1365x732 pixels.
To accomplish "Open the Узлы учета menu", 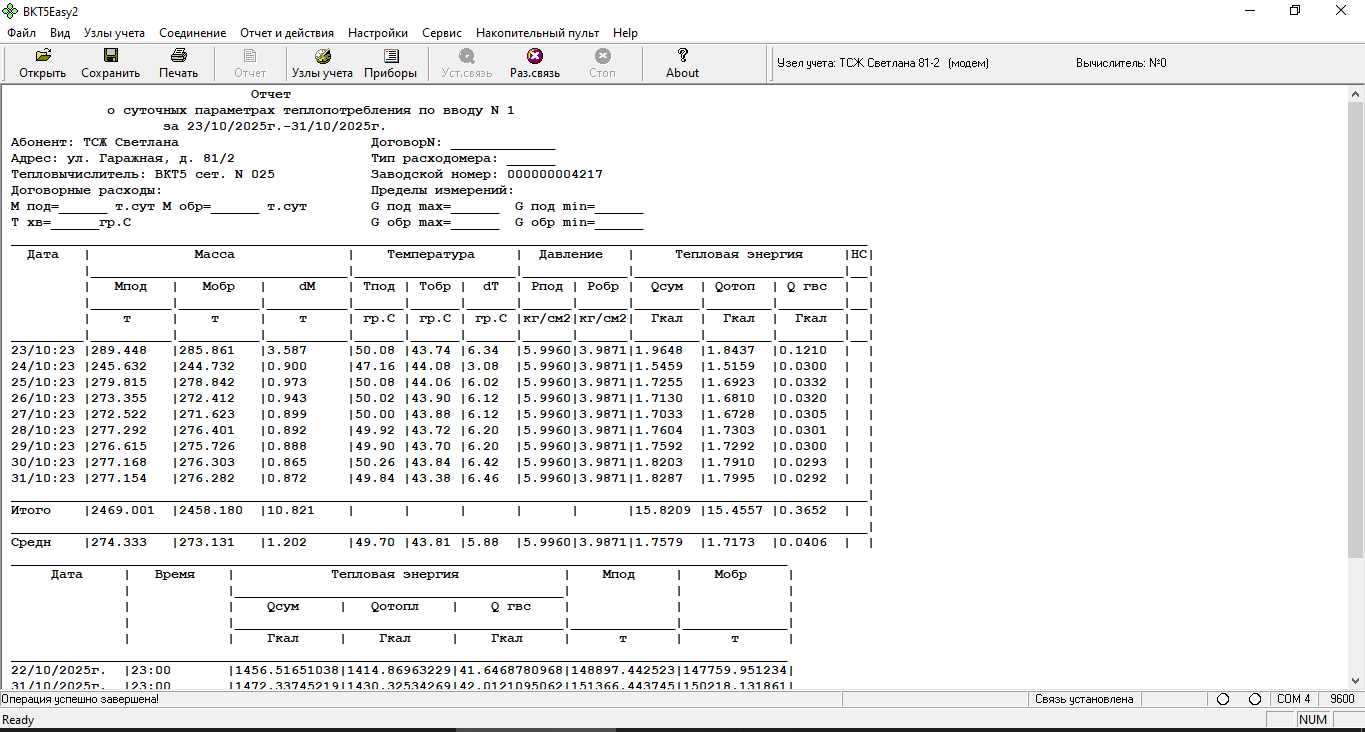I will 114,33.
